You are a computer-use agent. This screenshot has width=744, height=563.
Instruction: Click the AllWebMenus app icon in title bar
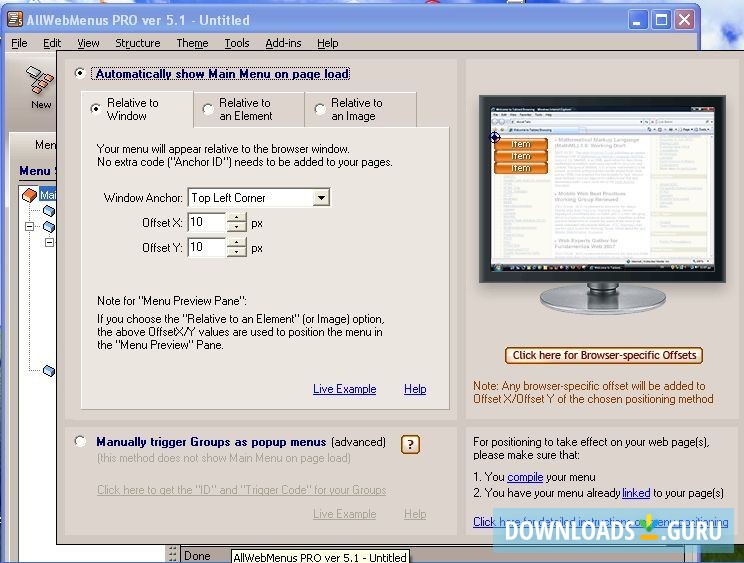(15, 19)
